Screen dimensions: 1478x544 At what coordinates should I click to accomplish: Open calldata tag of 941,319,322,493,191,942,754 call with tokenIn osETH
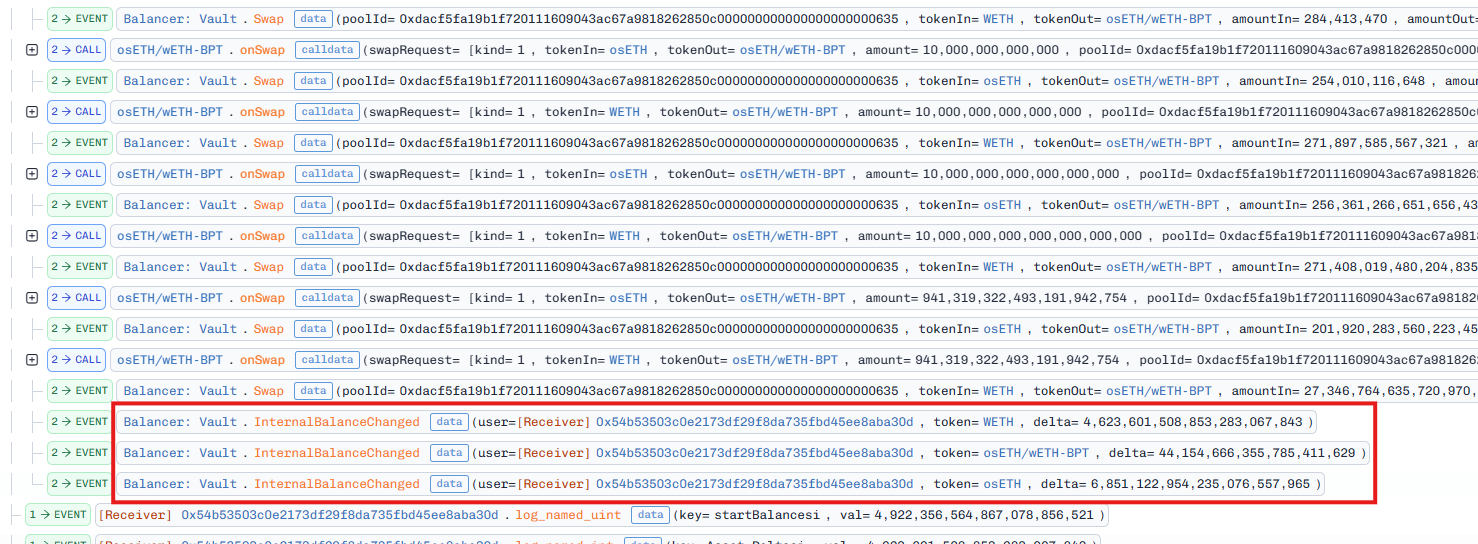[328, 298]
